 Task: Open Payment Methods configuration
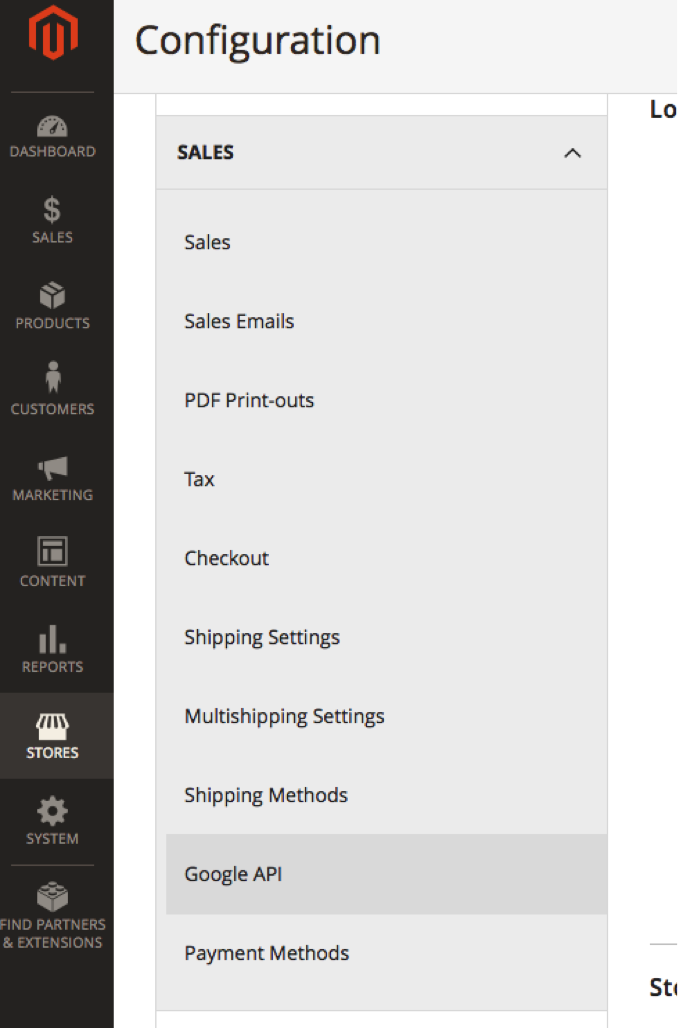click(266, 953)
